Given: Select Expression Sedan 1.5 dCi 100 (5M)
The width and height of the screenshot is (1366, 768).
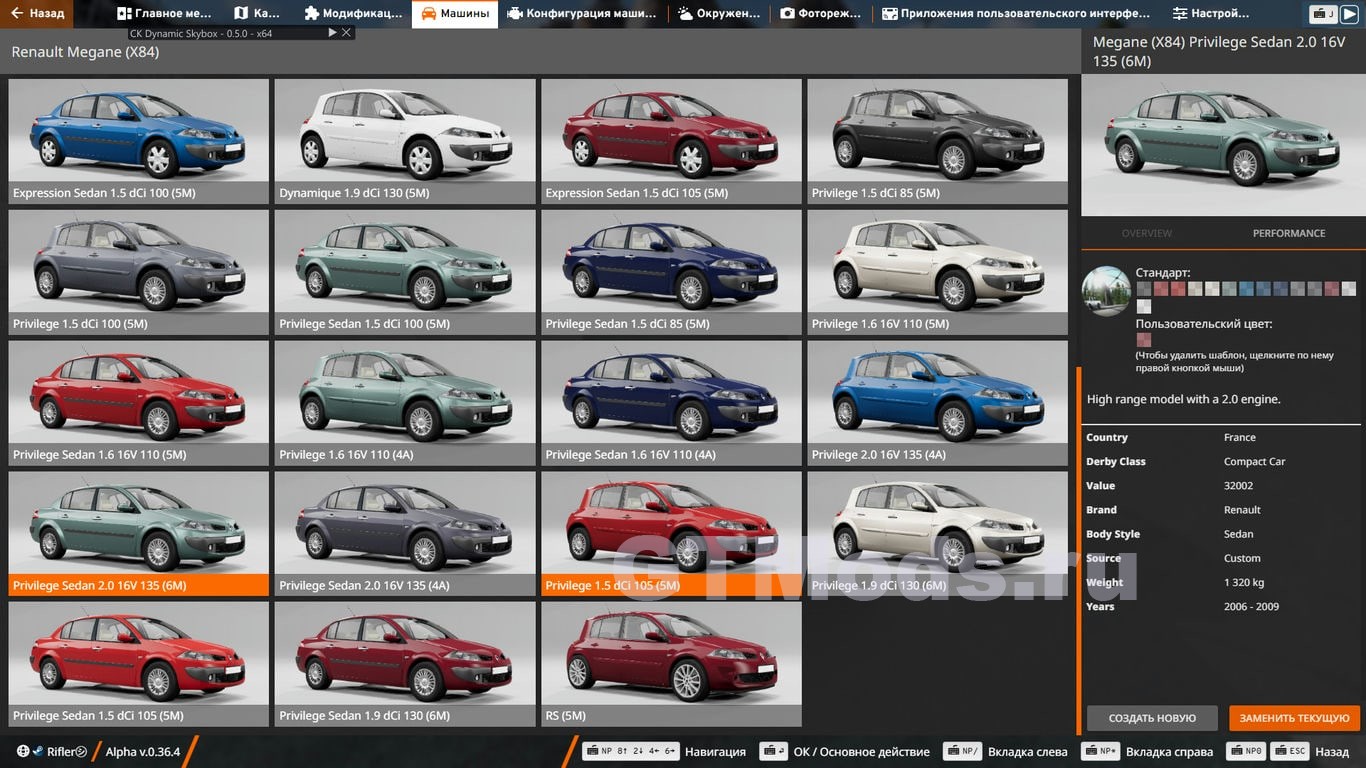Looking at the screenshot, I should point(139,142).
